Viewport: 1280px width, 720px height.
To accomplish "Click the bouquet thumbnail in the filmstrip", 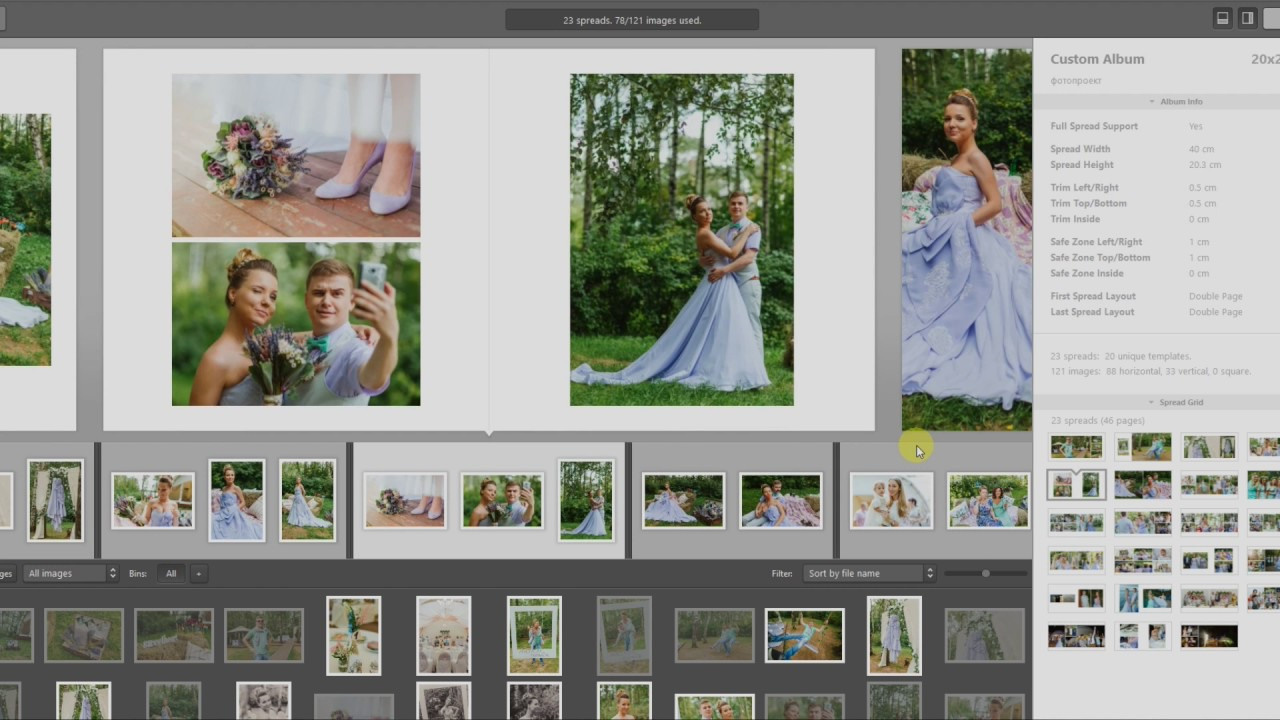I will tap(405, 501).
